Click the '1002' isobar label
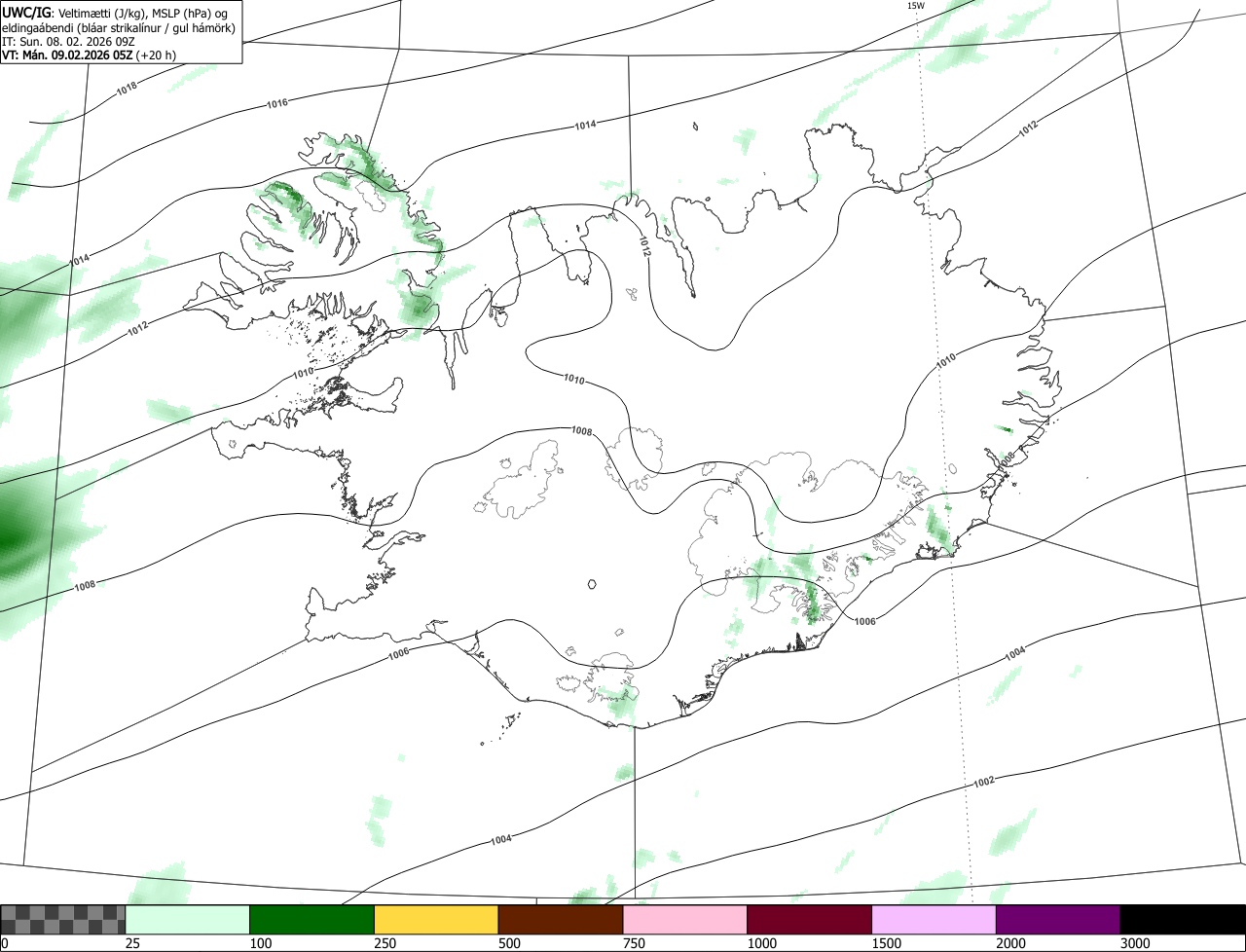The height and width of the screenshot is (952, 1246). pos(983,783)
